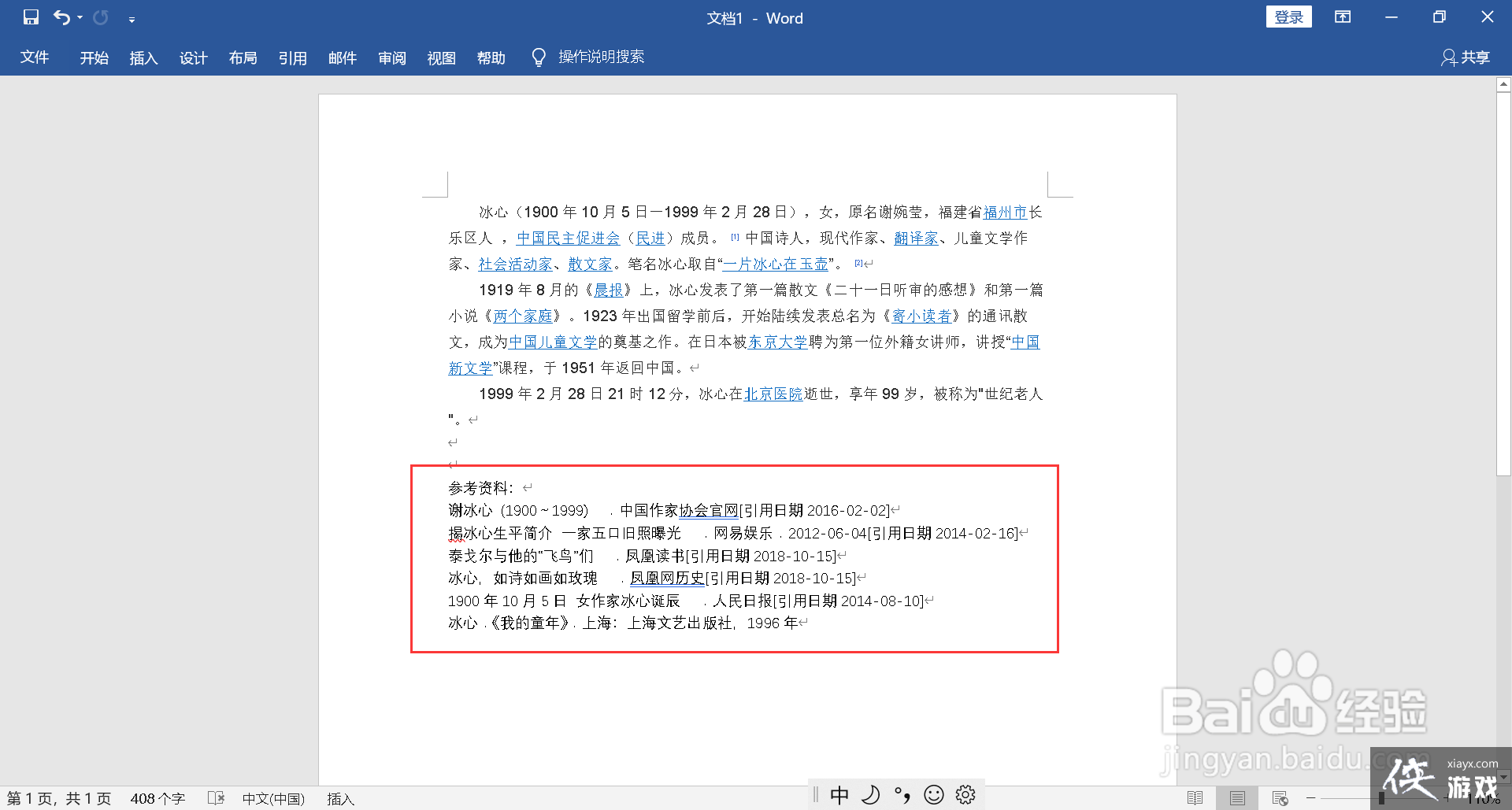Open the 设计 tab
Viewport: 1512px width, 810px height.
(193, 57)
